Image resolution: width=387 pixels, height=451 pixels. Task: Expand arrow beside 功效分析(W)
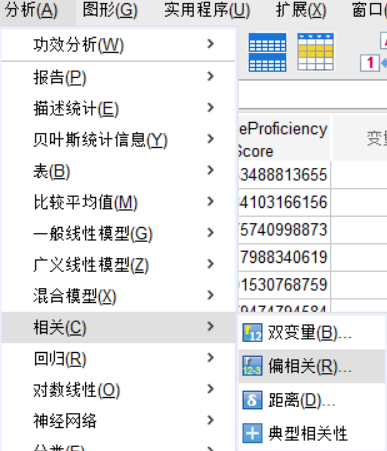pos(210,44)
